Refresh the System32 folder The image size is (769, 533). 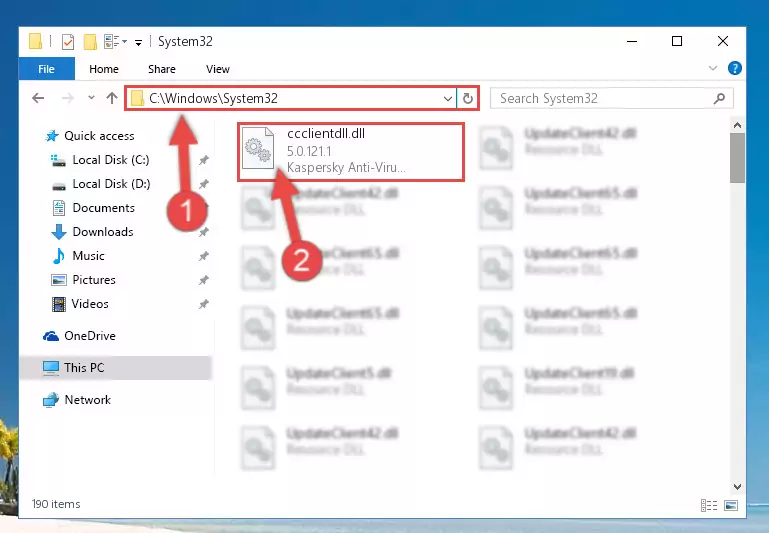467,99
